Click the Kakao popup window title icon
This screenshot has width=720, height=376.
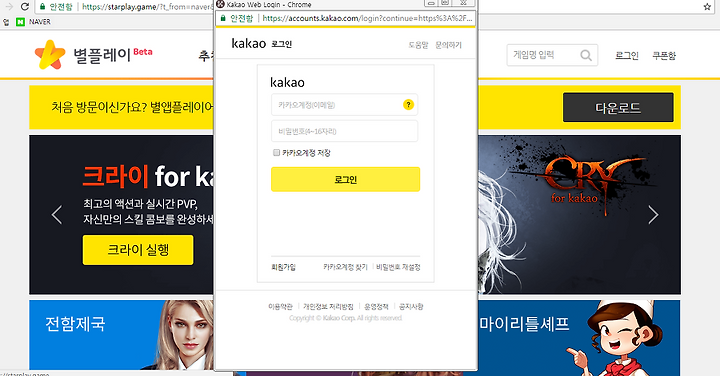tap(220, 4)
